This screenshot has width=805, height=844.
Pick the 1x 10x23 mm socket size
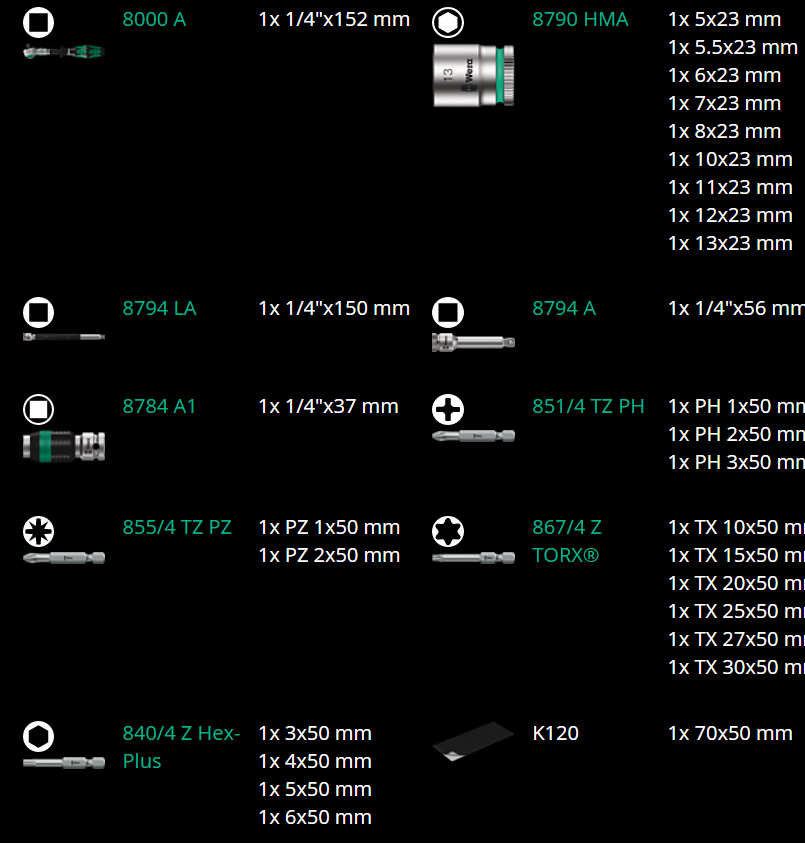coord(730,160)
